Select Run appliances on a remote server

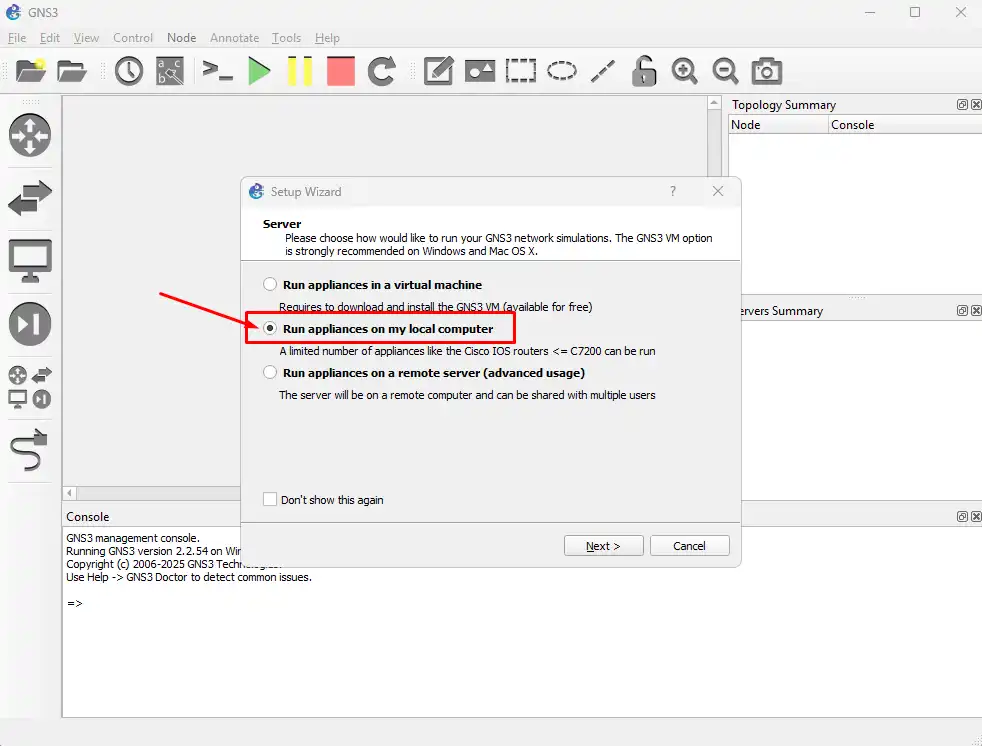(270, 373)
